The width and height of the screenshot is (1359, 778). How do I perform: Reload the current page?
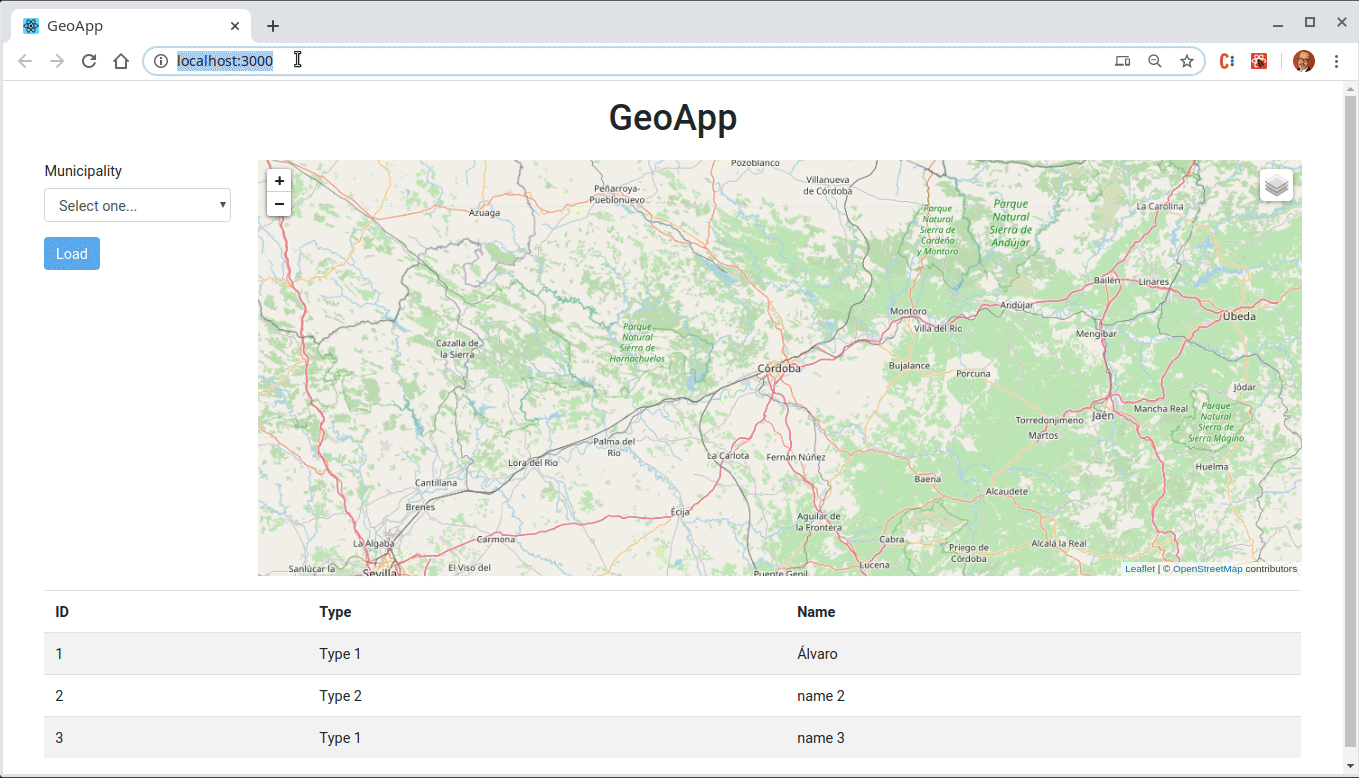pos(89,61)
